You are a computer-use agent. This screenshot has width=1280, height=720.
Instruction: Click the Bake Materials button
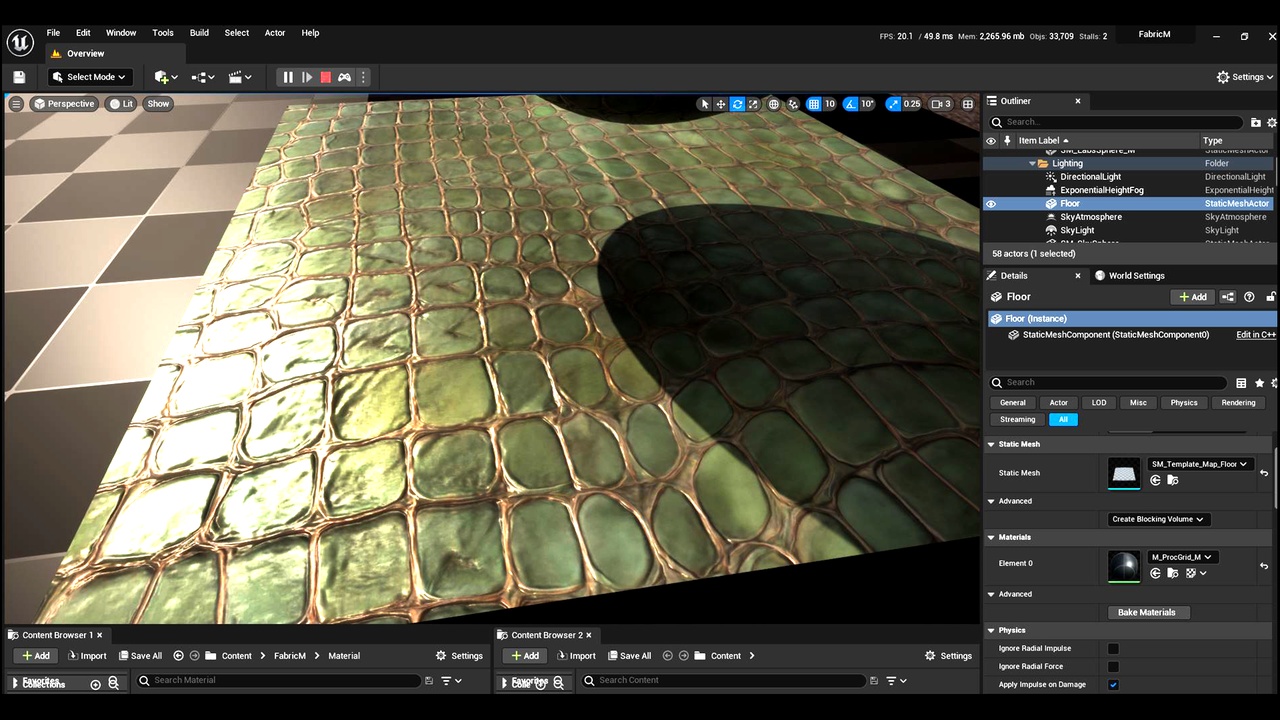[x=1147, y=612]
